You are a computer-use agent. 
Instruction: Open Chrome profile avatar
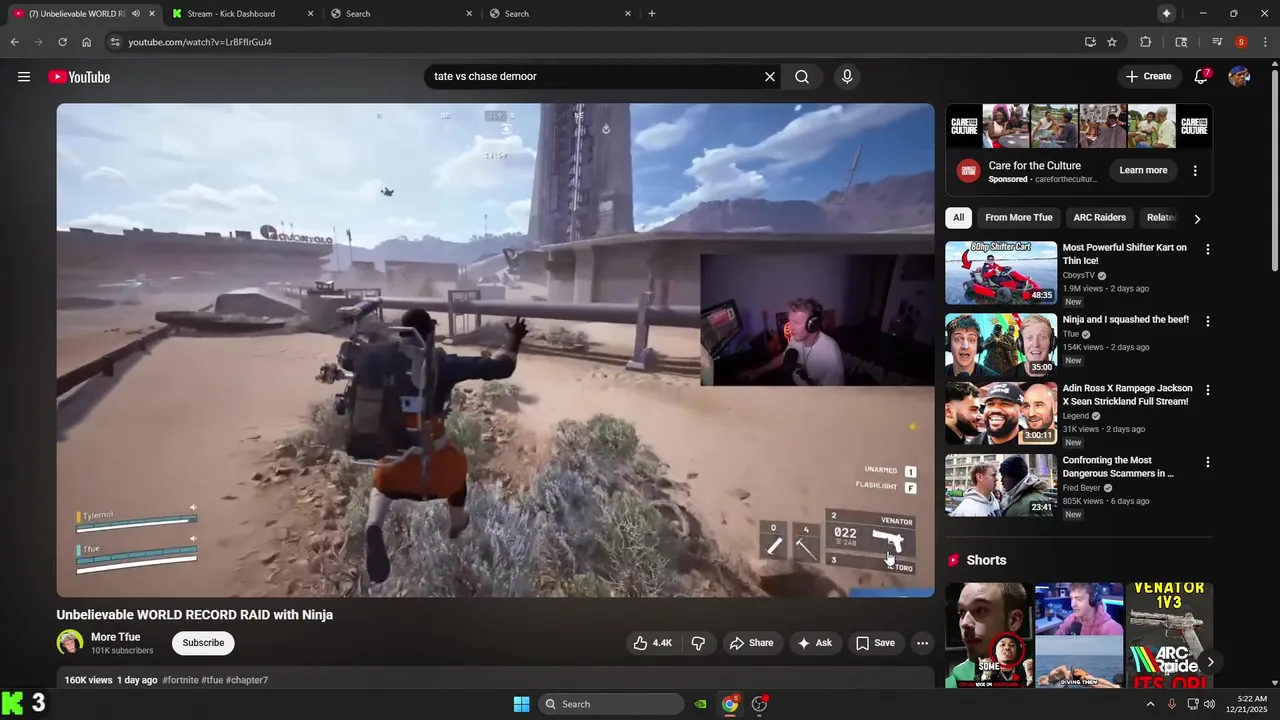tap(1241, 42)
